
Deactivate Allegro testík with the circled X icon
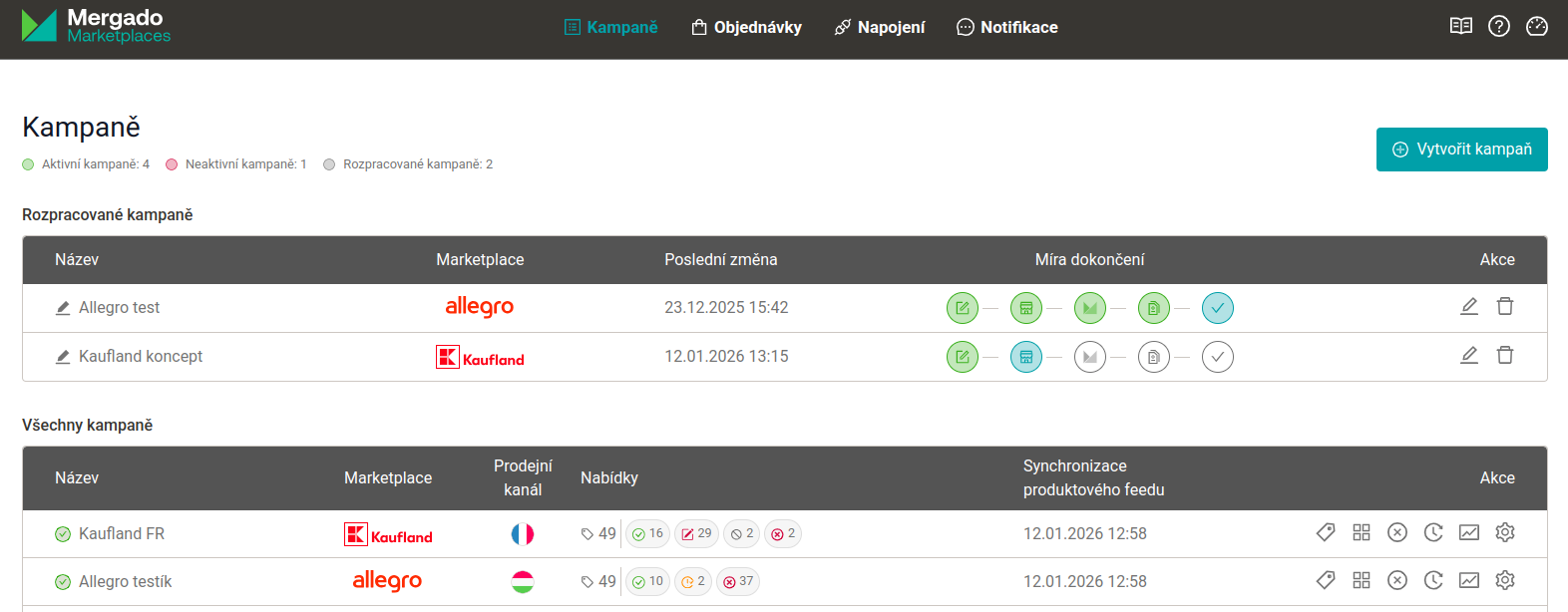(x=1396, y=581)
